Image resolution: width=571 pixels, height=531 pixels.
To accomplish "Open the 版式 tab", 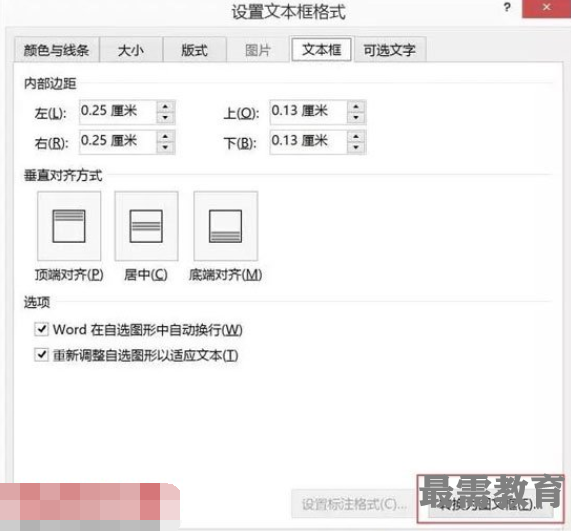I will pos(194,50).
